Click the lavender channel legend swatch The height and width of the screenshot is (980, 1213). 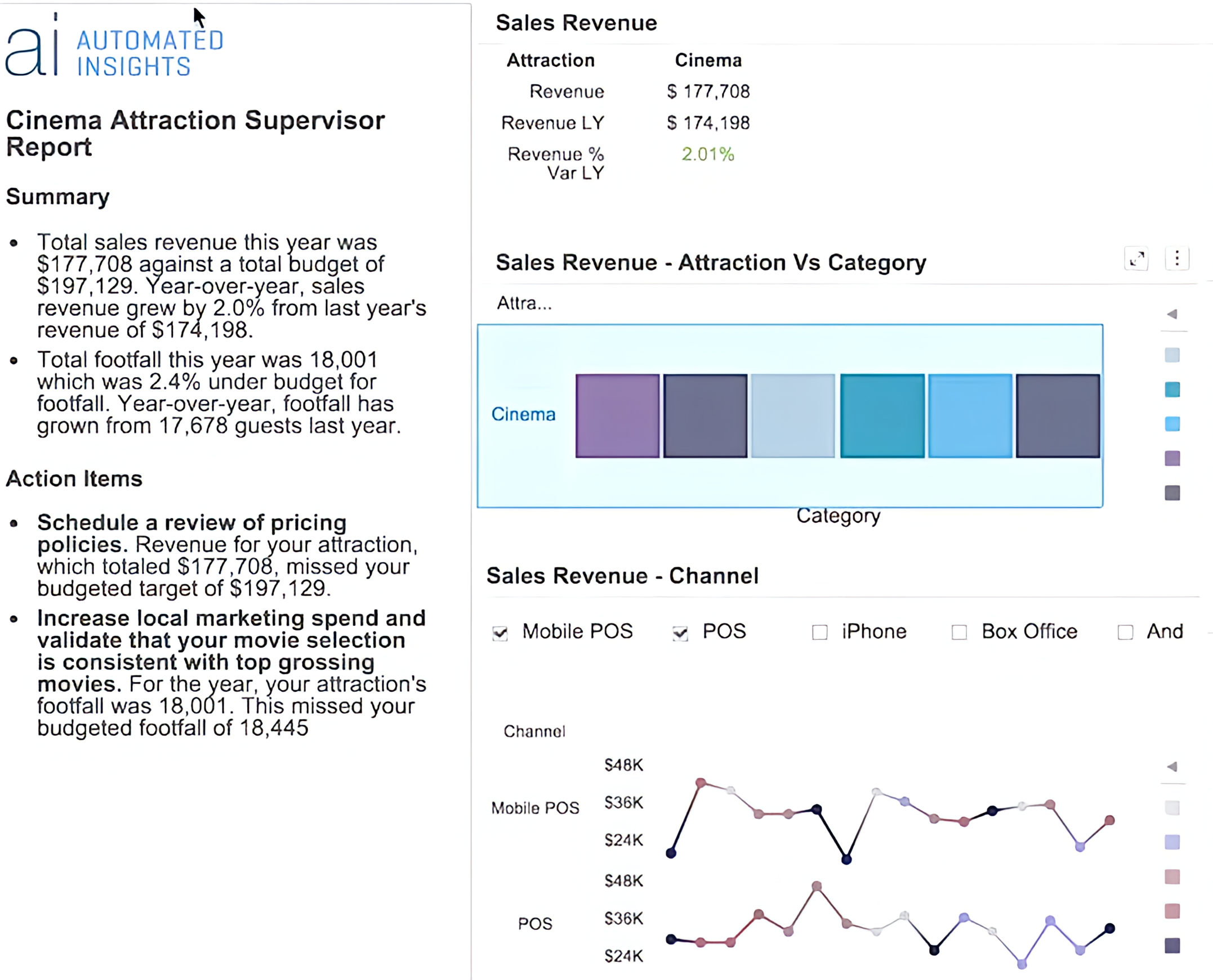[1172, 842]
